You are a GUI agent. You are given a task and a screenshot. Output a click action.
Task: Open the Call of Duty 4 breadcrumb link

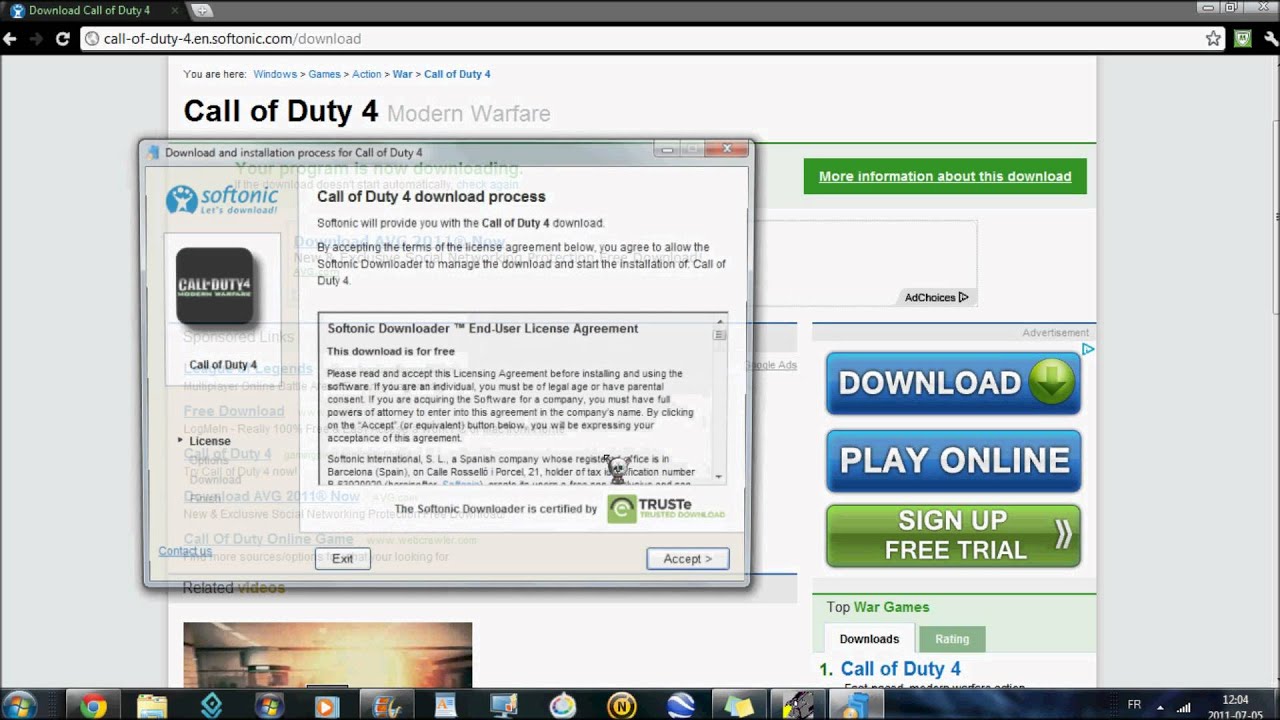457,74
